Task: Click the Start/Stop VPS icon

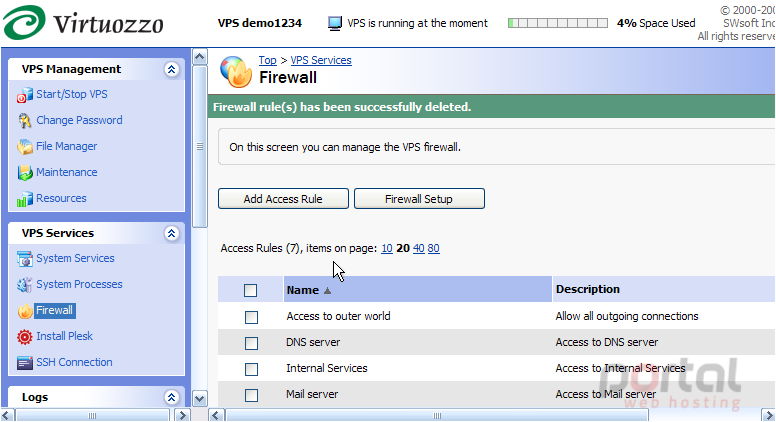Action: coord(25,95)
